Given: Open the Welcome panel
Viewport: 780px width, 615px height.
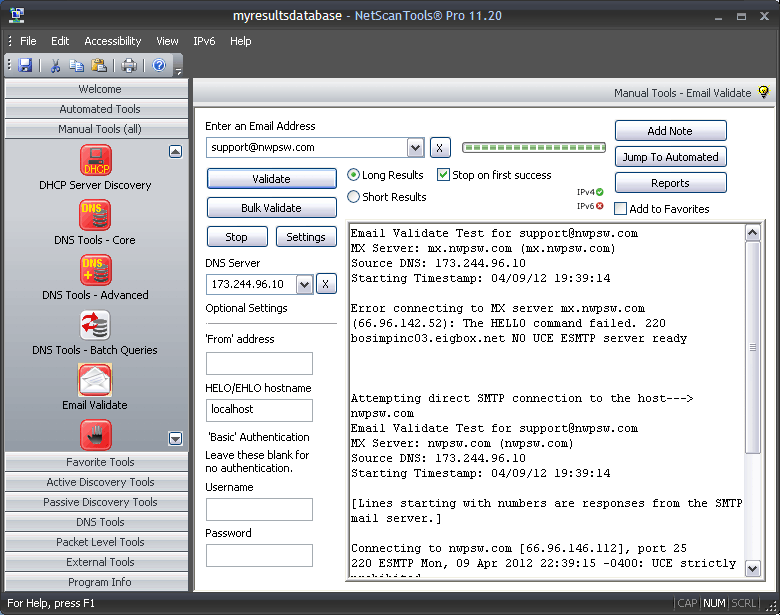Looking at the screenshot, I should coord(97,89).
